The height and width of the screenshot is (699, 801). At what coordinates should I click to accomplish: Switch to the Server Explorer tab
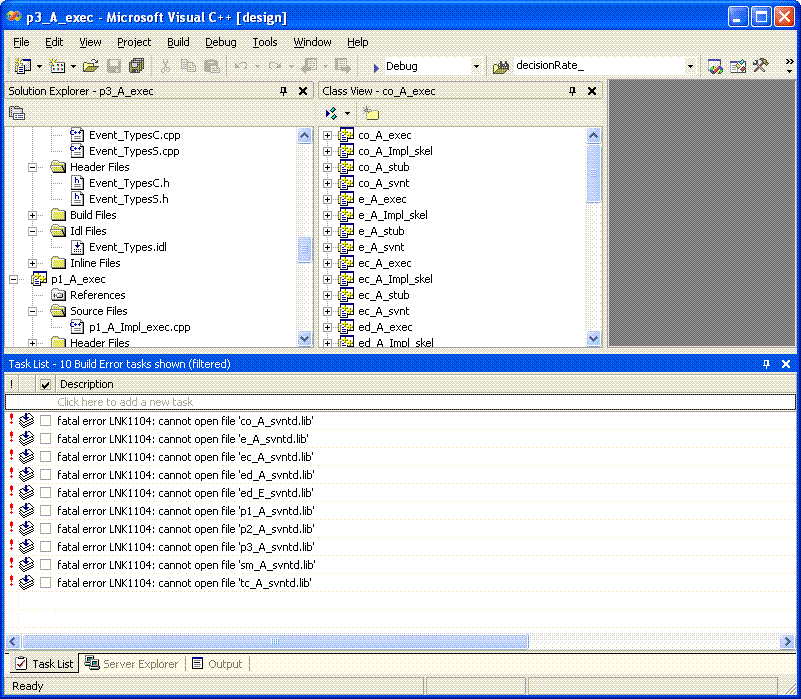pos(132,663)
